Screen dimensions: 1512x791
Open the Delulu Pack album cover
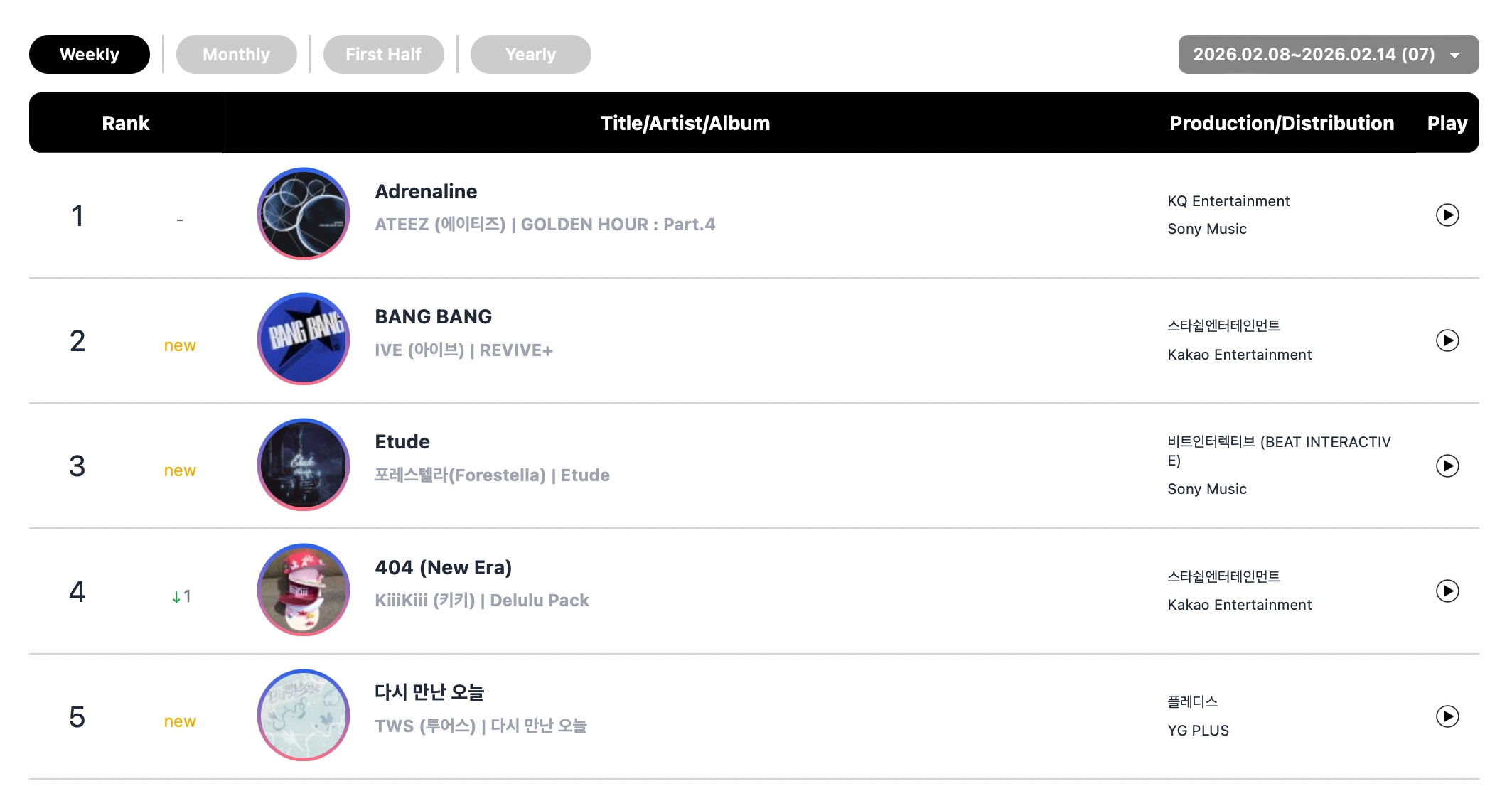pos(304,590)
